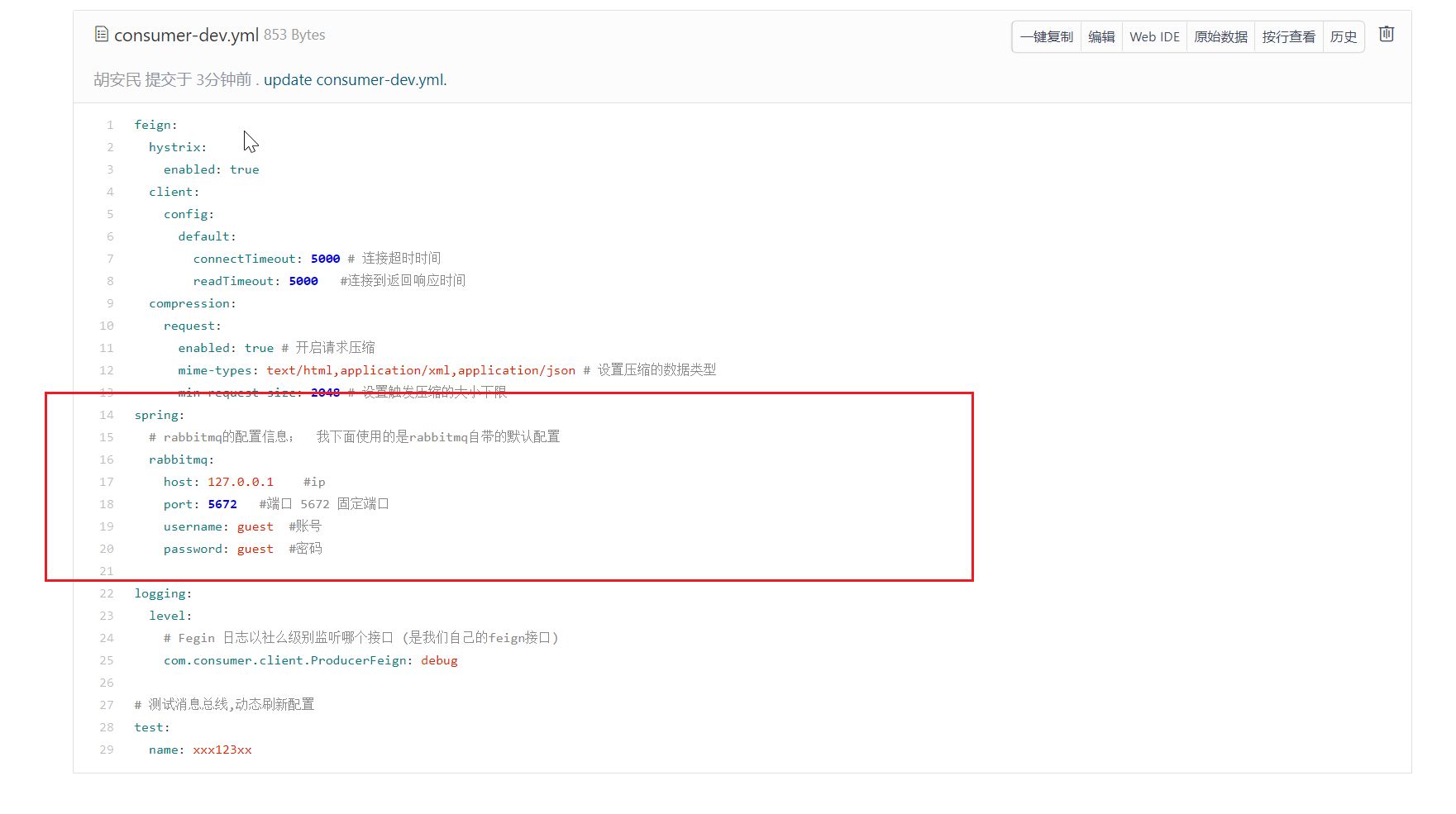The height and width of the screenshot is (814, 1456).
Task: Click readTimeout value 5000
Action: [x=303, y=281]
